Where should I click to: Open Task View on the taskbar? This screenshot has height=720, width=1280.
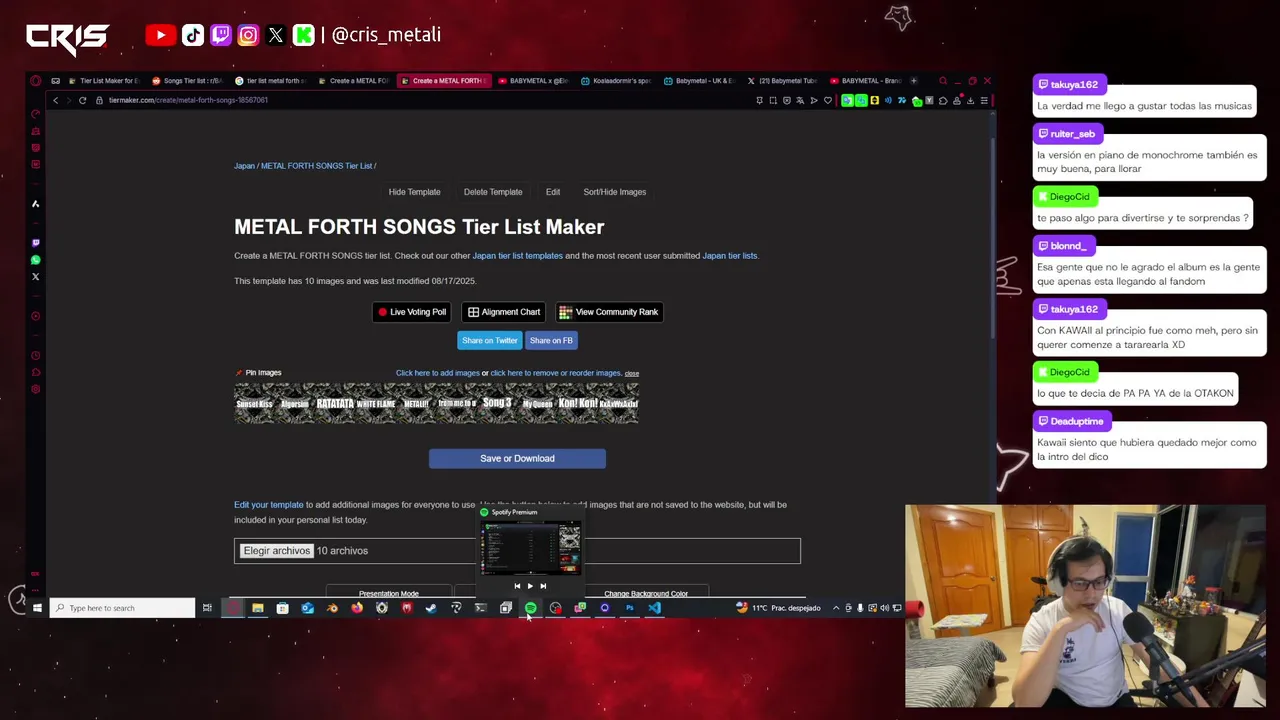[x=207, y=608]
